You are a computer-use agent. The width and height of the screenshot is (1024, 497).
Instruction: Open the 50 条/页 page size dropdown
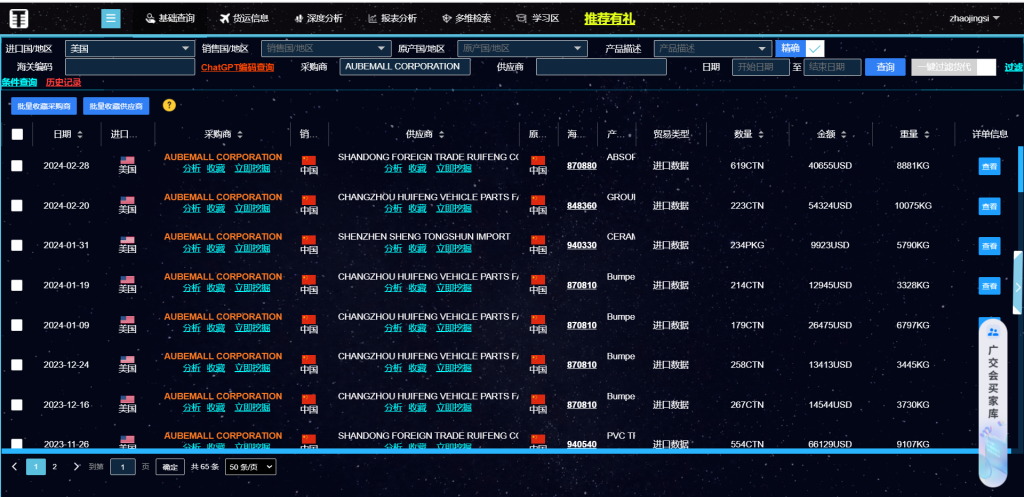point(250,467)
